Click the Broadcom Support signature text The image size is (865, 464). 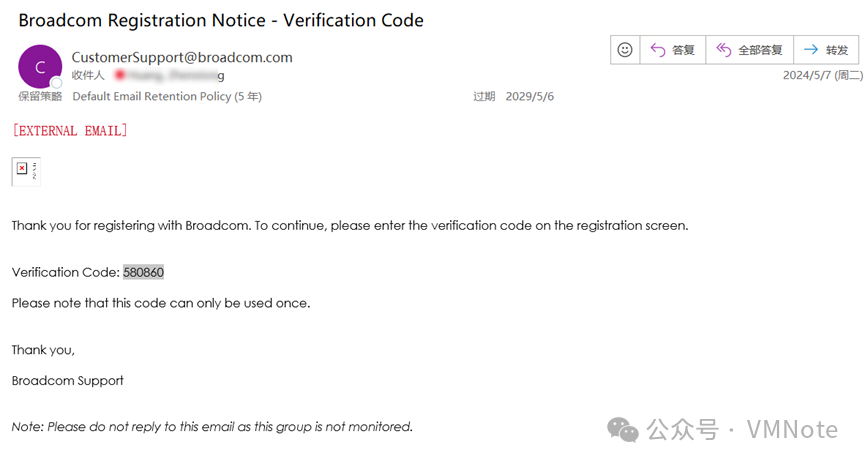[68, 380]
